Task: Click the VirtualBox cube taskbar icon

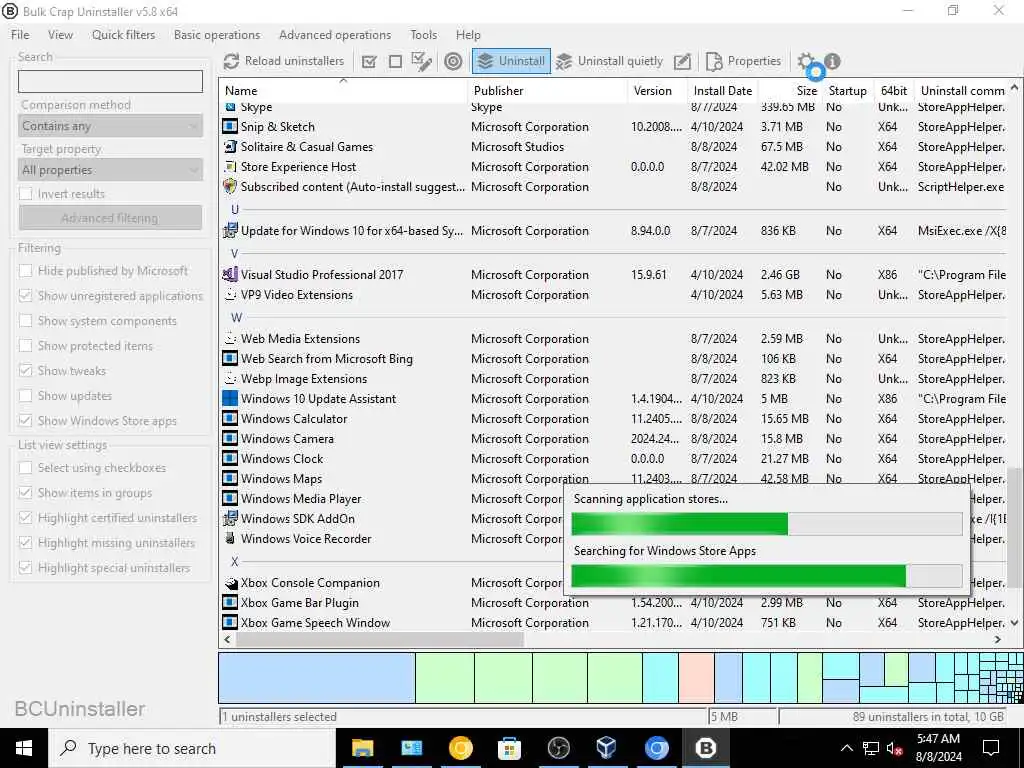Action: tap(607, 748)
